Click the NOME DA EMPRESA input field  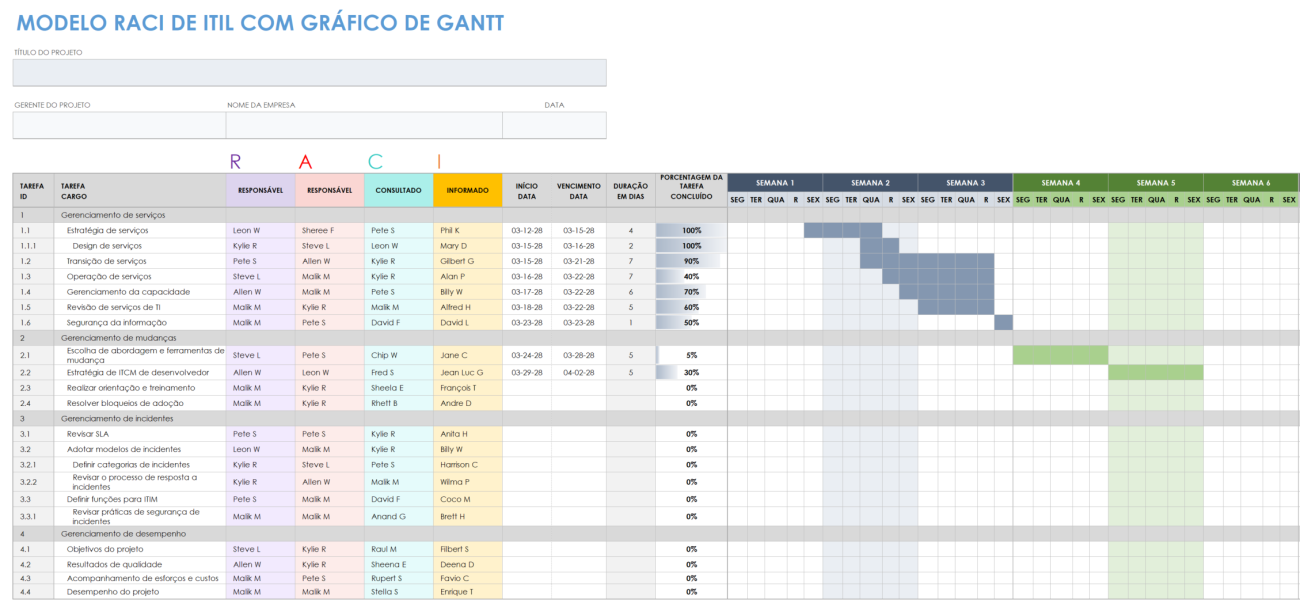[x=363, y=124]
